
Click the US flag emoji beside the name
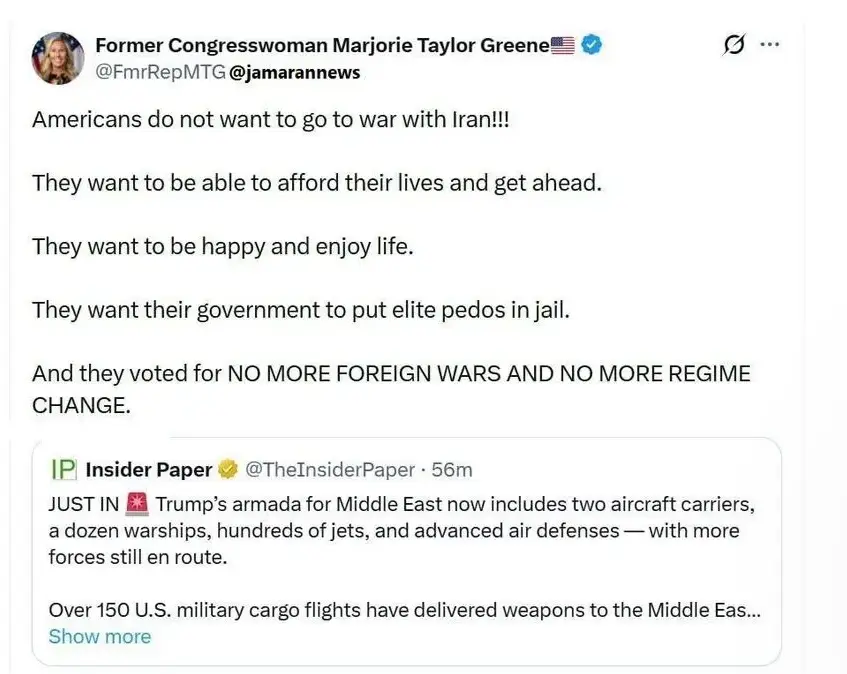(x=563, y=45)
